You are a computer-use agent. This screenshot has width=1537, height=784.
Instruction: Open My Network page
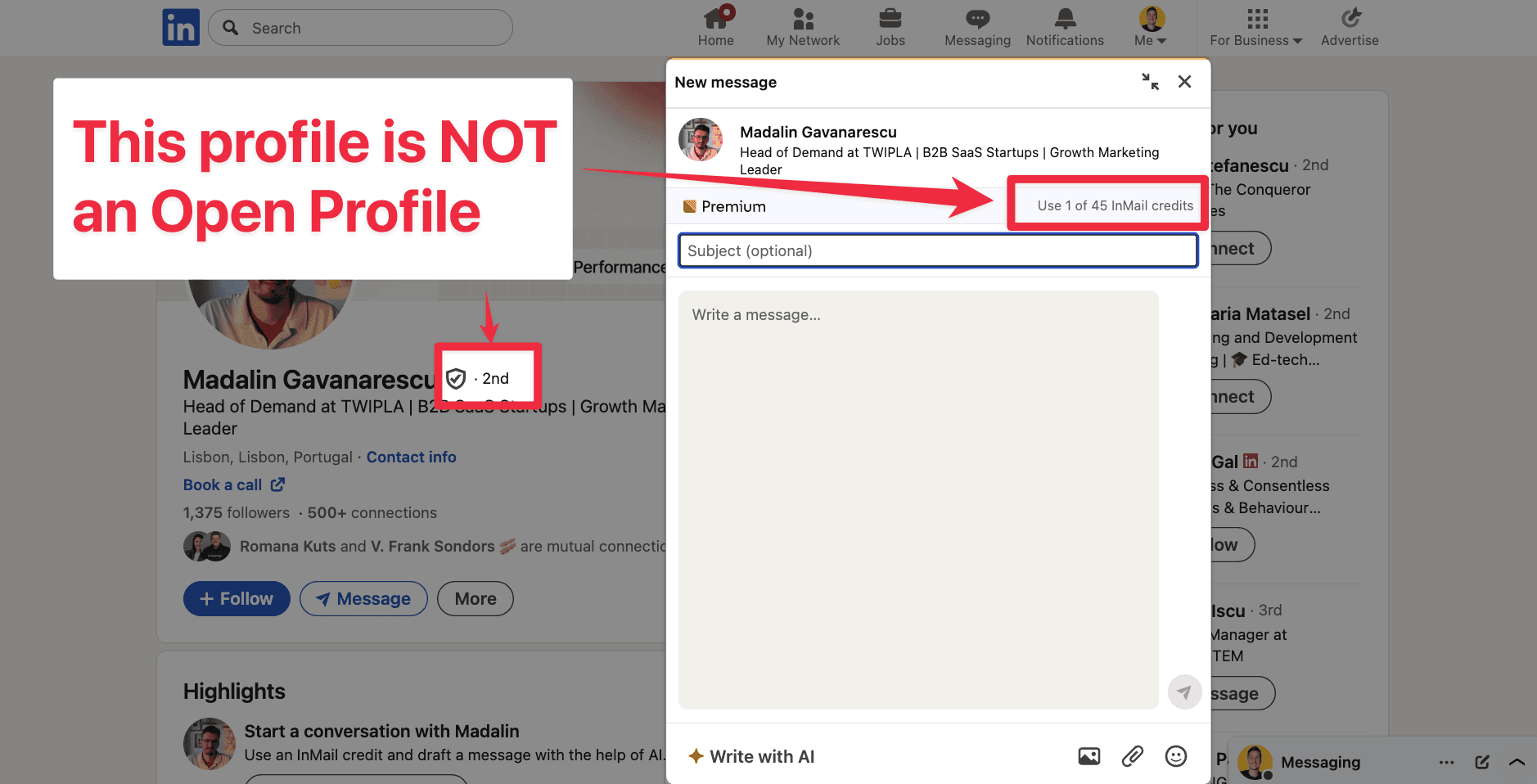803,28
